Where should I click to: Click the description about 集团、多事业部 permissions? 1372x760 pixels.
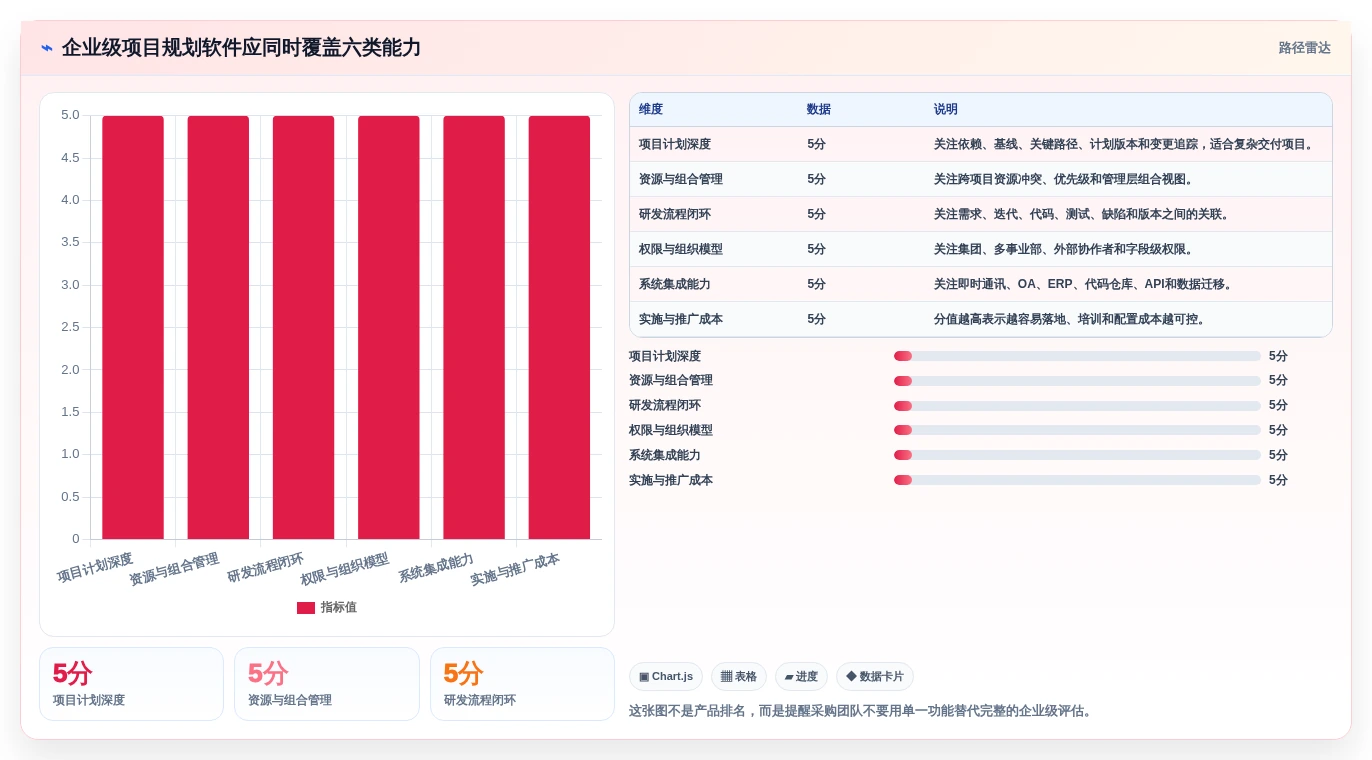tap(1065, 249)
